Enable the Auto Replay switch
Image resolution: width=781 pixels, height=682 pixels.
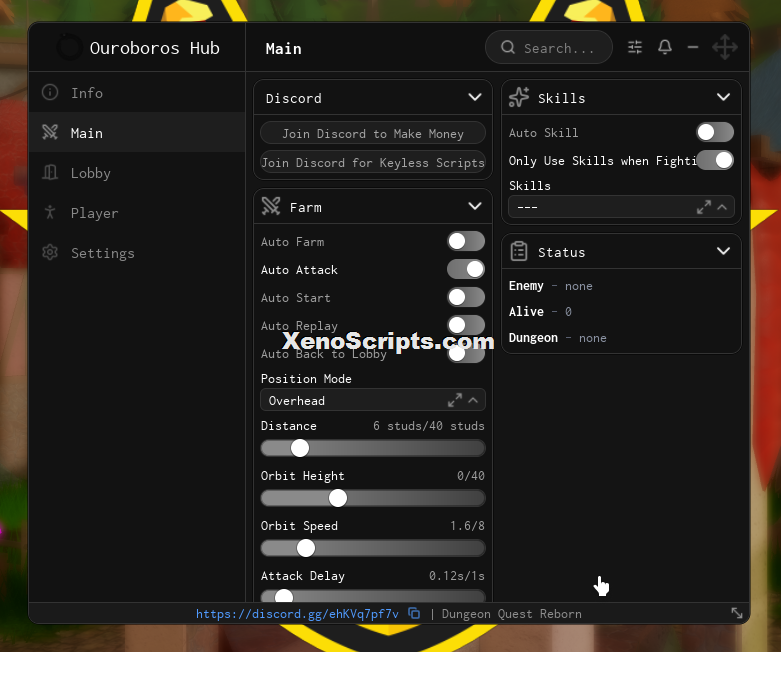pyautogui.click(x=466, y=325)
